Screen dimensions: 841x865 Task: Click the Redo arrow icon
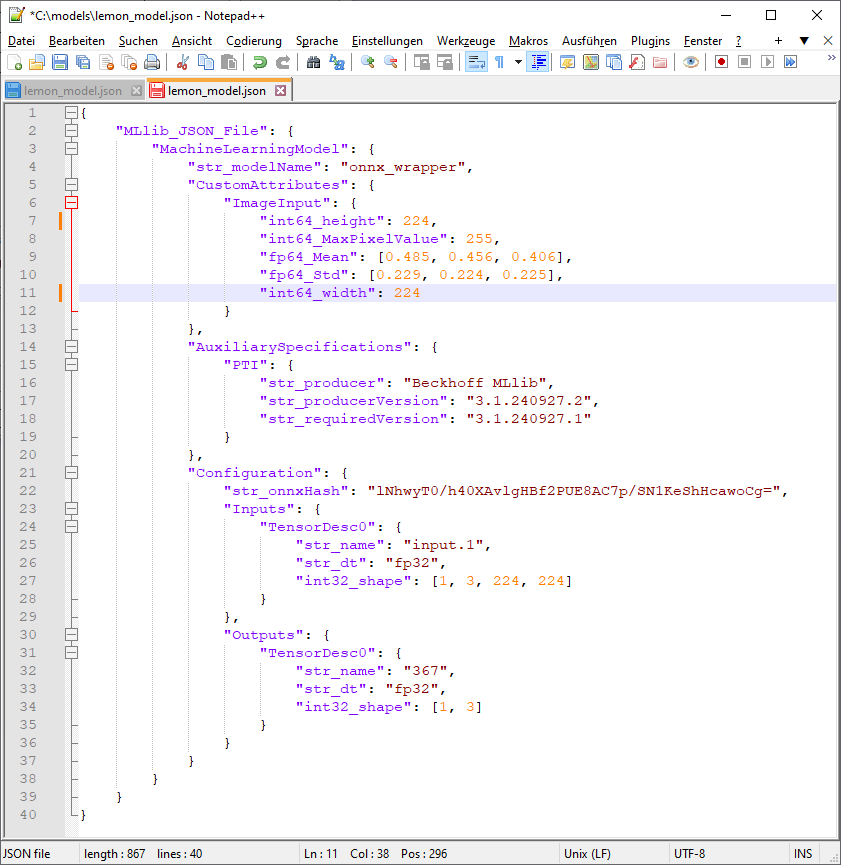[283, 62]
